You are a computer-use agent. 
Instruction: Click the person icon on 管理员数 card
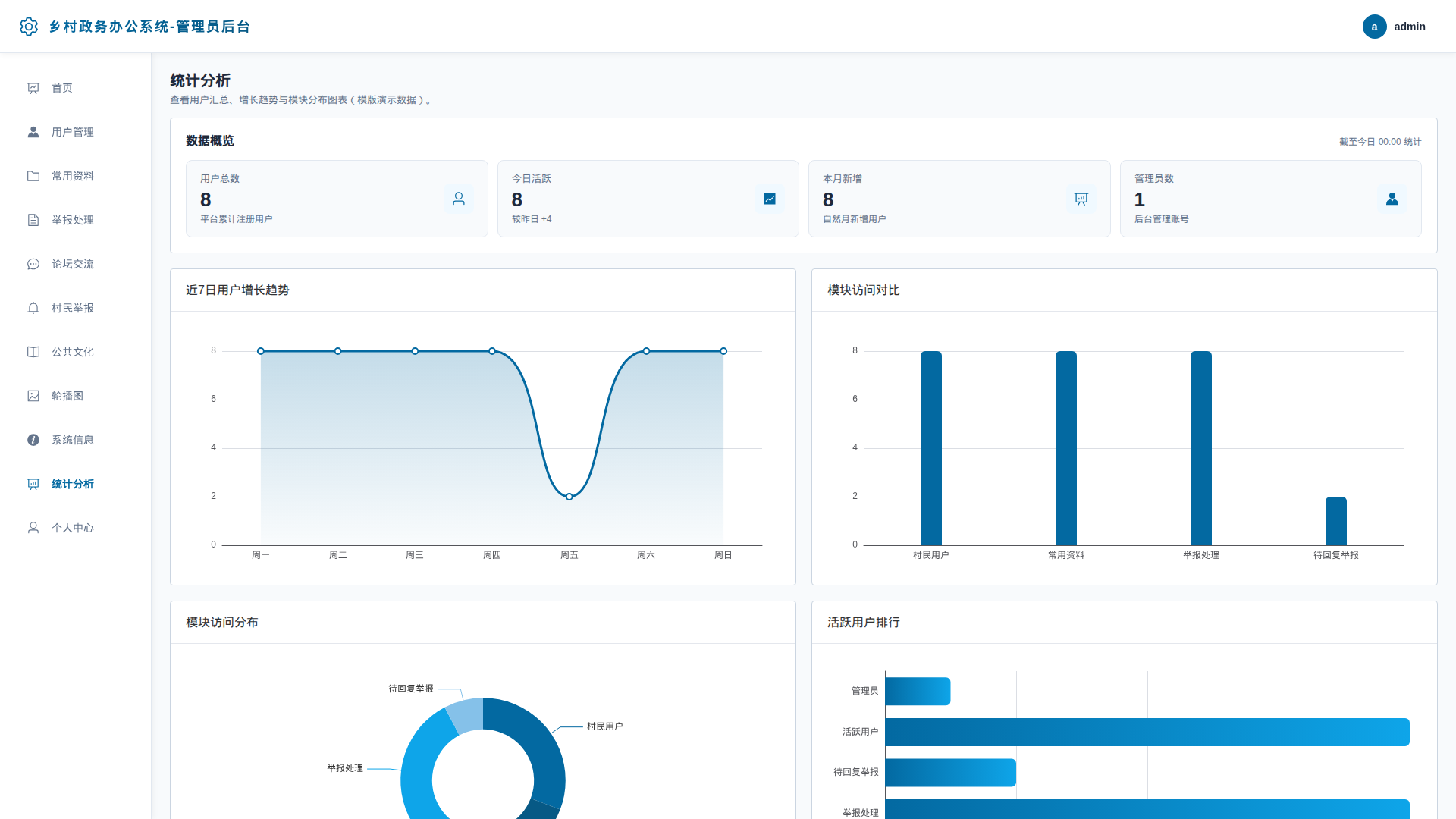point(1392,199)
